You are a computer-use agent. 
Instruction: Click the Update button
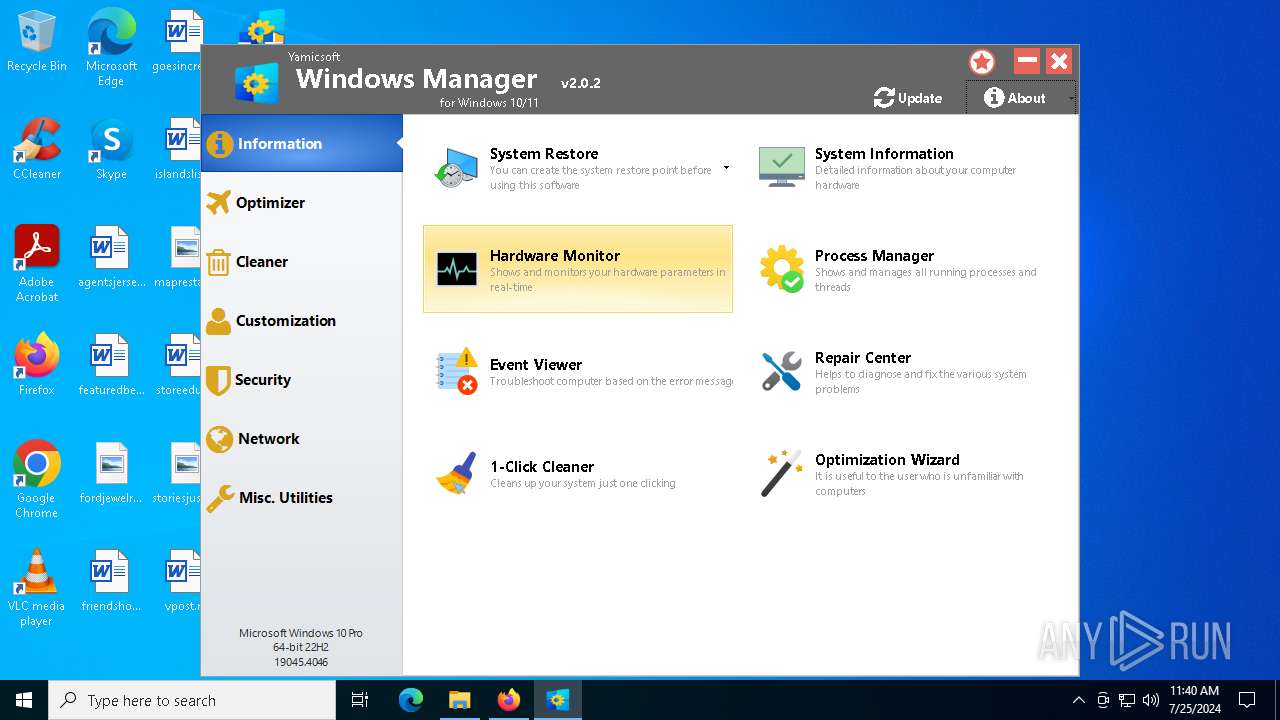908,98
